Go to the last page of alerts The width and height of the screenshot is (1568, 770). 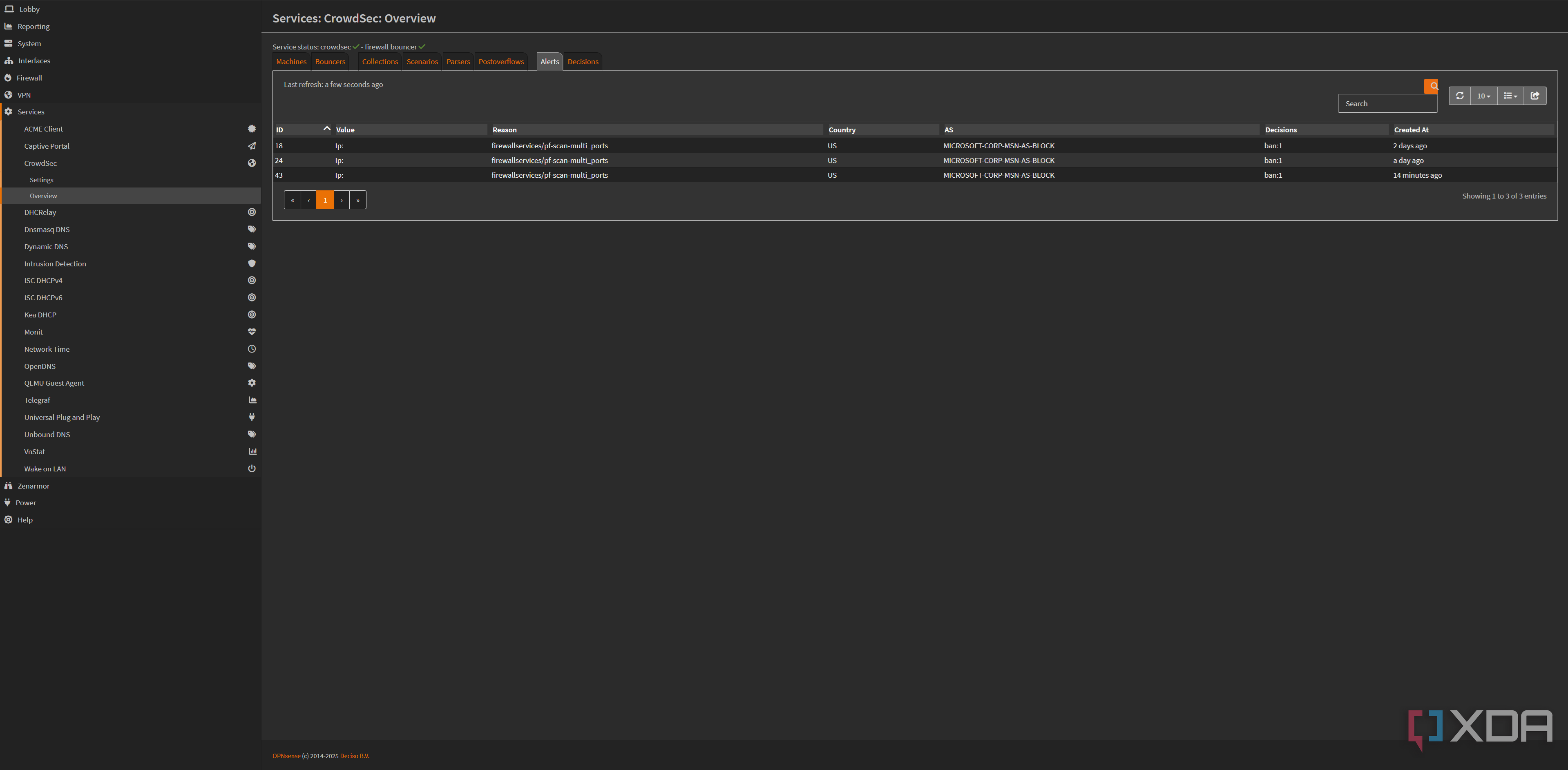[x=358, y=200]
